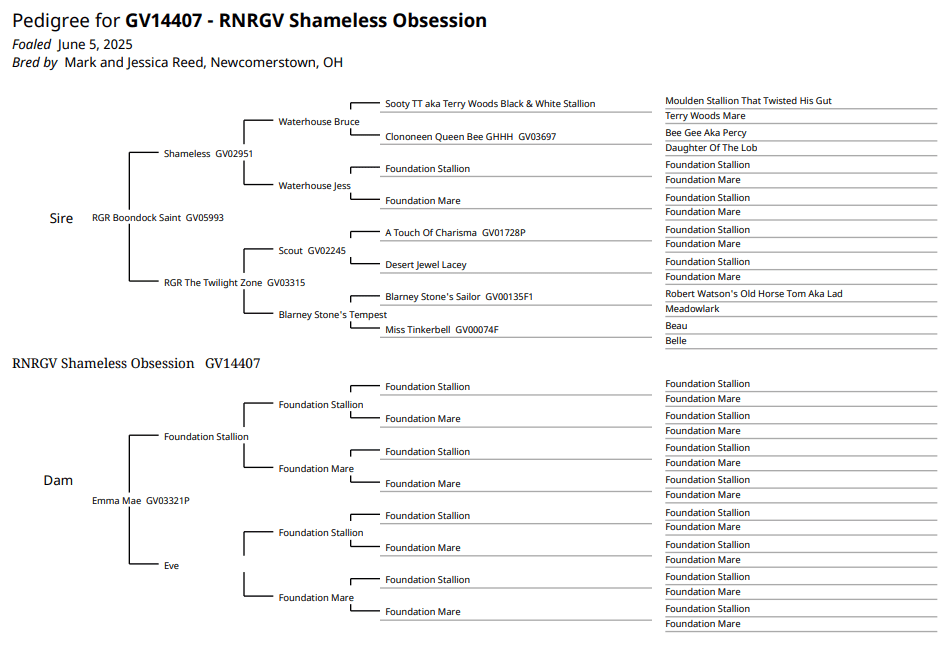This screenshot has height=649, width=951.
Task: Click the Bee Gee Aka Percy entry
Action: 706,133
